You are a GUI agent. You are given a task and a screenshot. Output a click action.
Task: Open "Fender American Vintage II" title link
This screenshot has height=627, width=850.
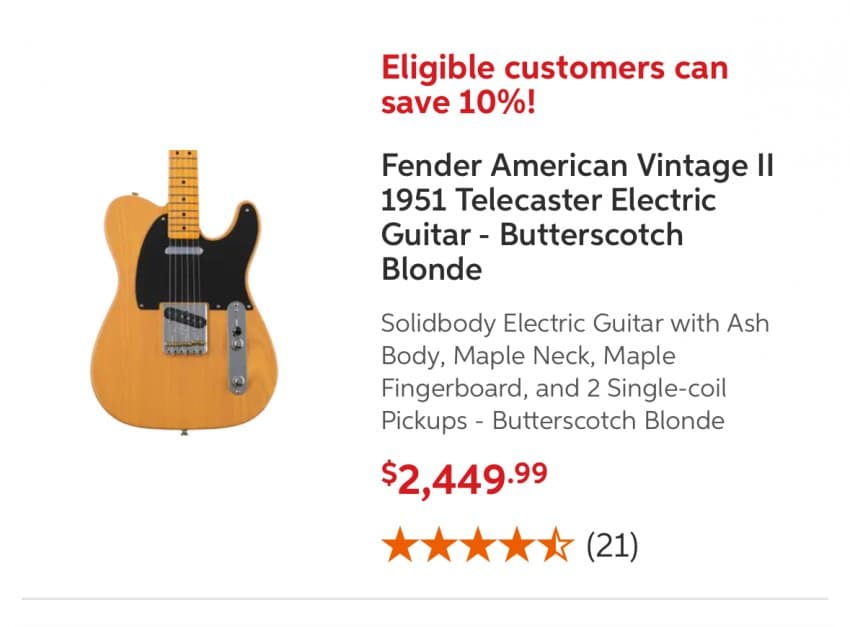pyautogui.click(x=577, y=165)
